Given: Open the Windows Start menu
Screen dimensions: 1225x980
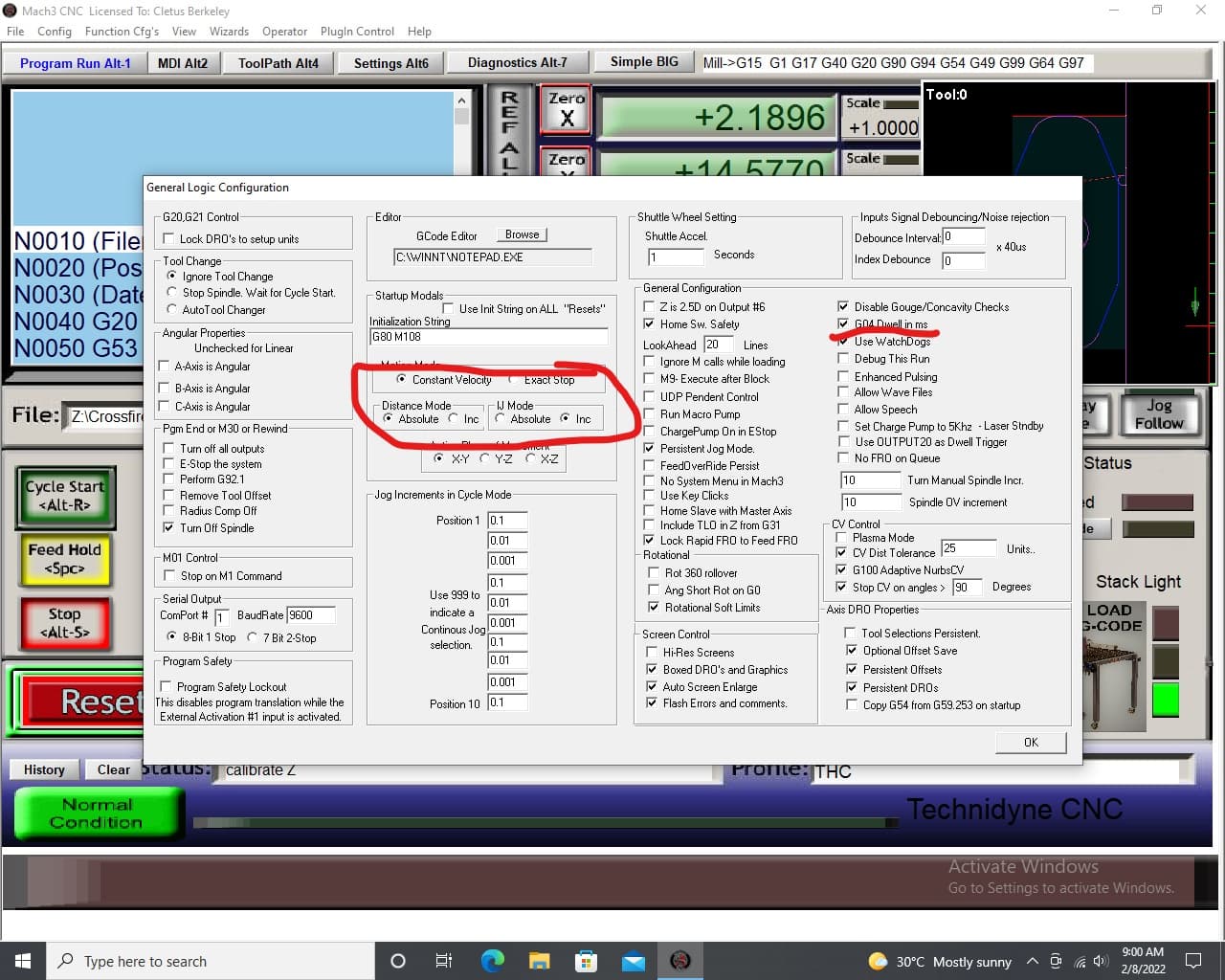Looking at the screenshot, I should [23, 961].
